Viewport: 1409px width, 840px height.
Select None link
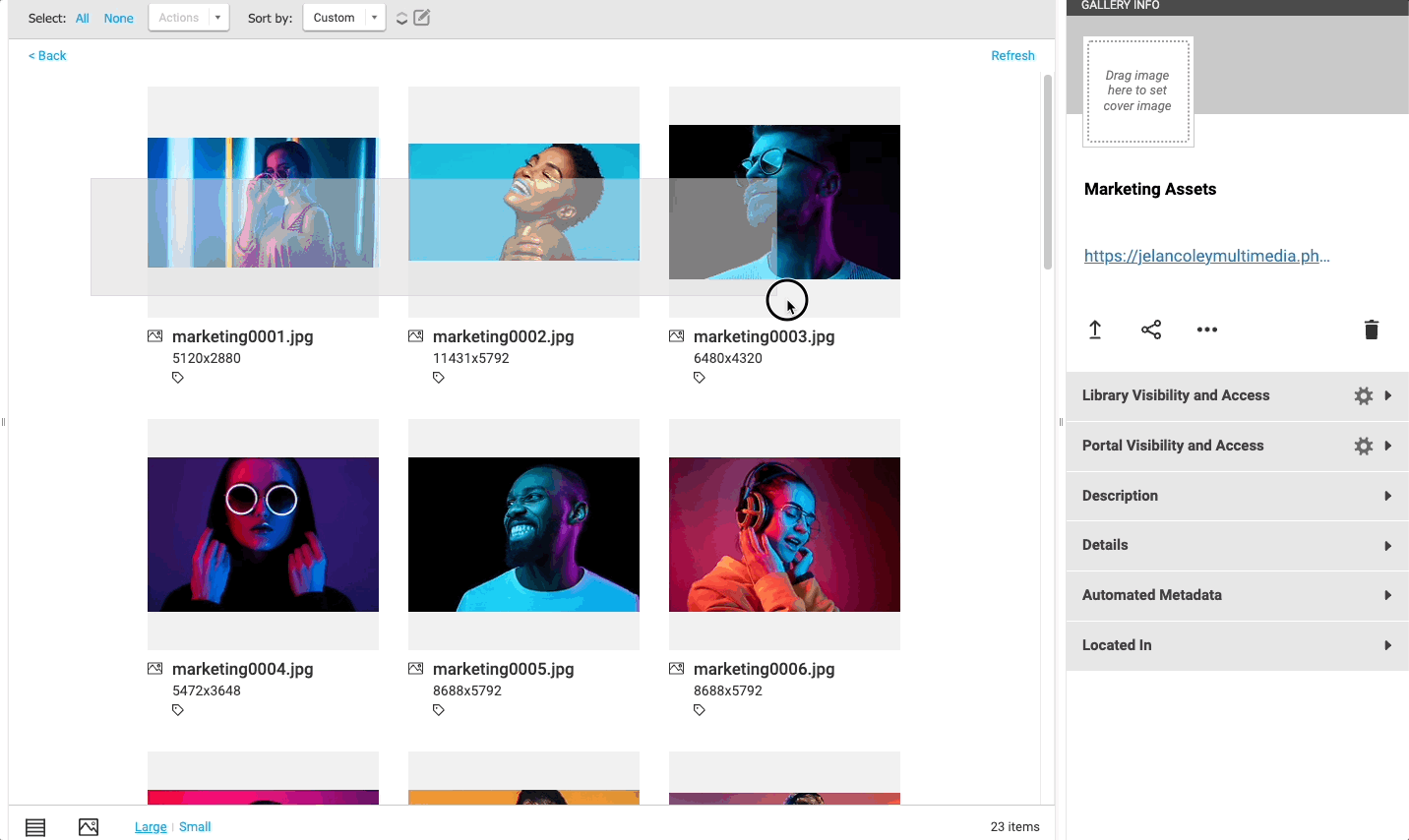(119, 18)
